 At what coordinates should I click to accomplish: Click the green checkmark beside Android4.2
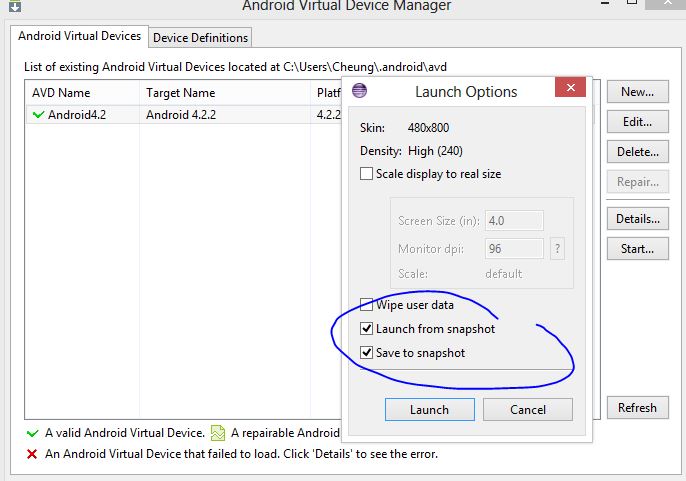38,115
